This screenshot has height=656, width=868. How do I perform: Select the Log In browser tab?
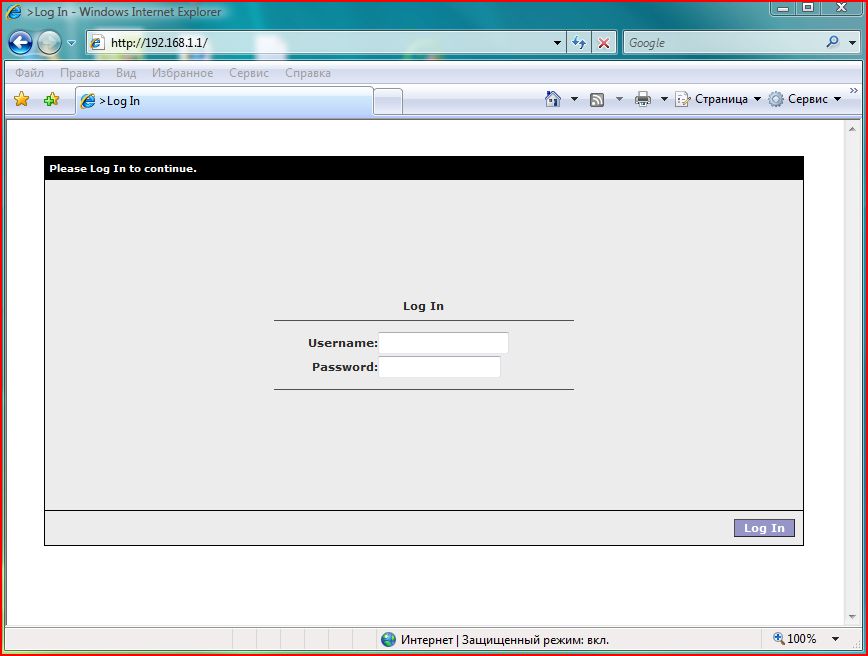click(x=224, y=101)
